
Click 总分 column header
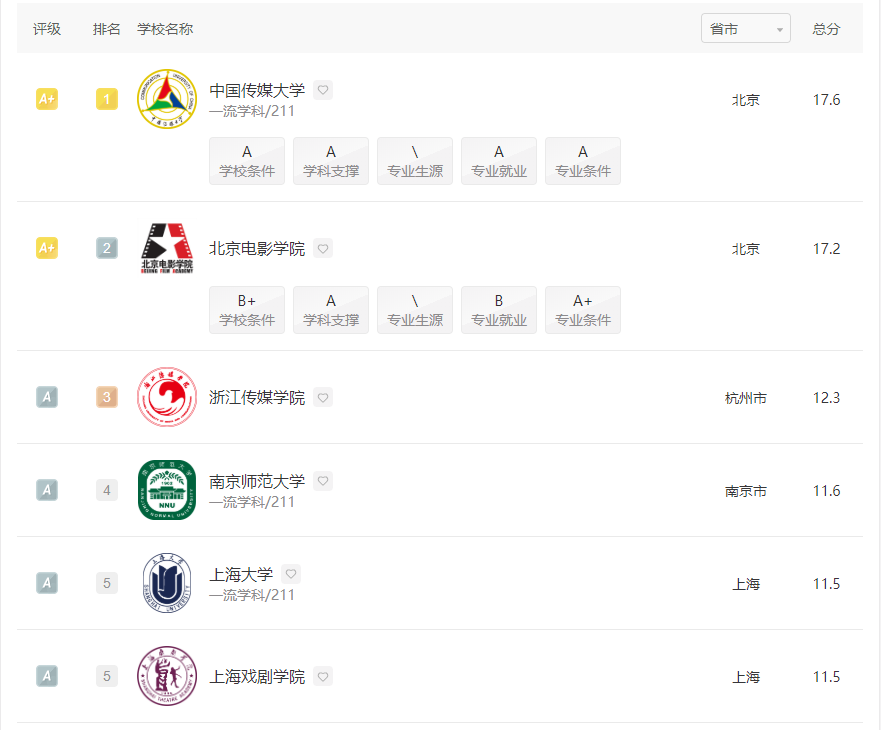coord(826,29)
